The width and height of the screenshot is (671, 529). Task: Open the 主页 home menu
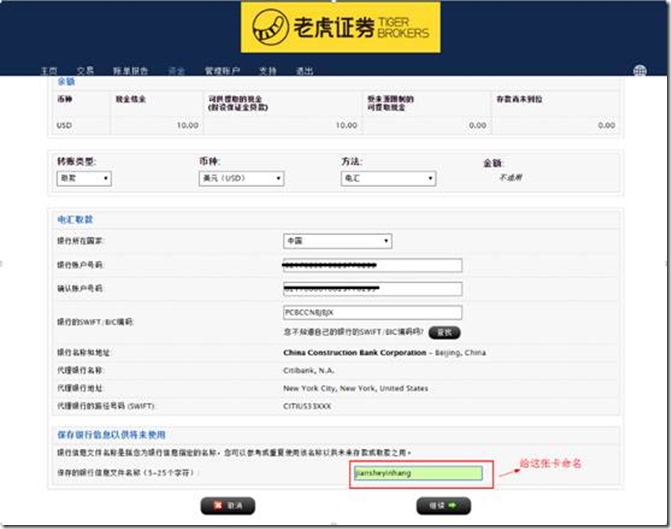pos(49,71)
